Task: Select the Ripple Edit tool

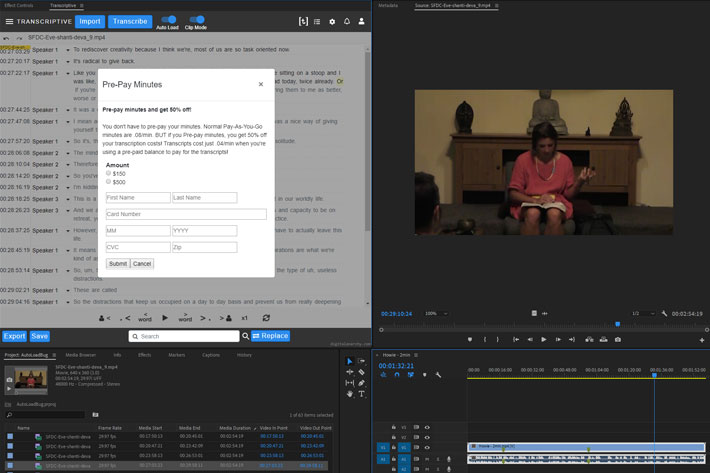Action: click(349, 372)
